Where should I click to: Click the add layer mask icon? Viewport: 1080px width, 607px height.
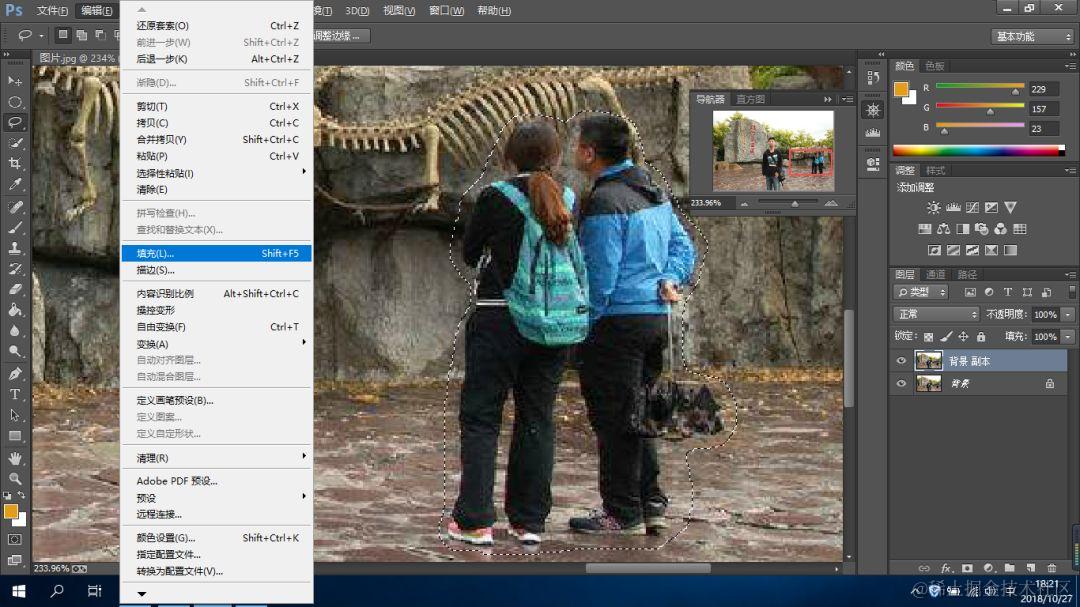pos(967,568)
